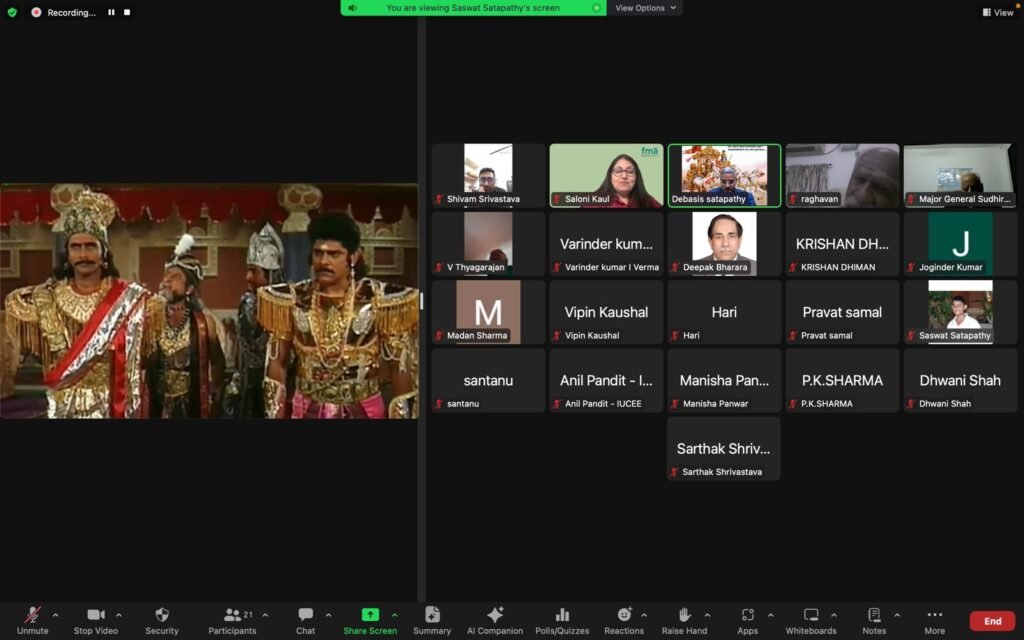Select P.K.SHARMA's participant tile
Image resolution: width=1024 pixels, height=640 pixels.
tap(842, 380)
